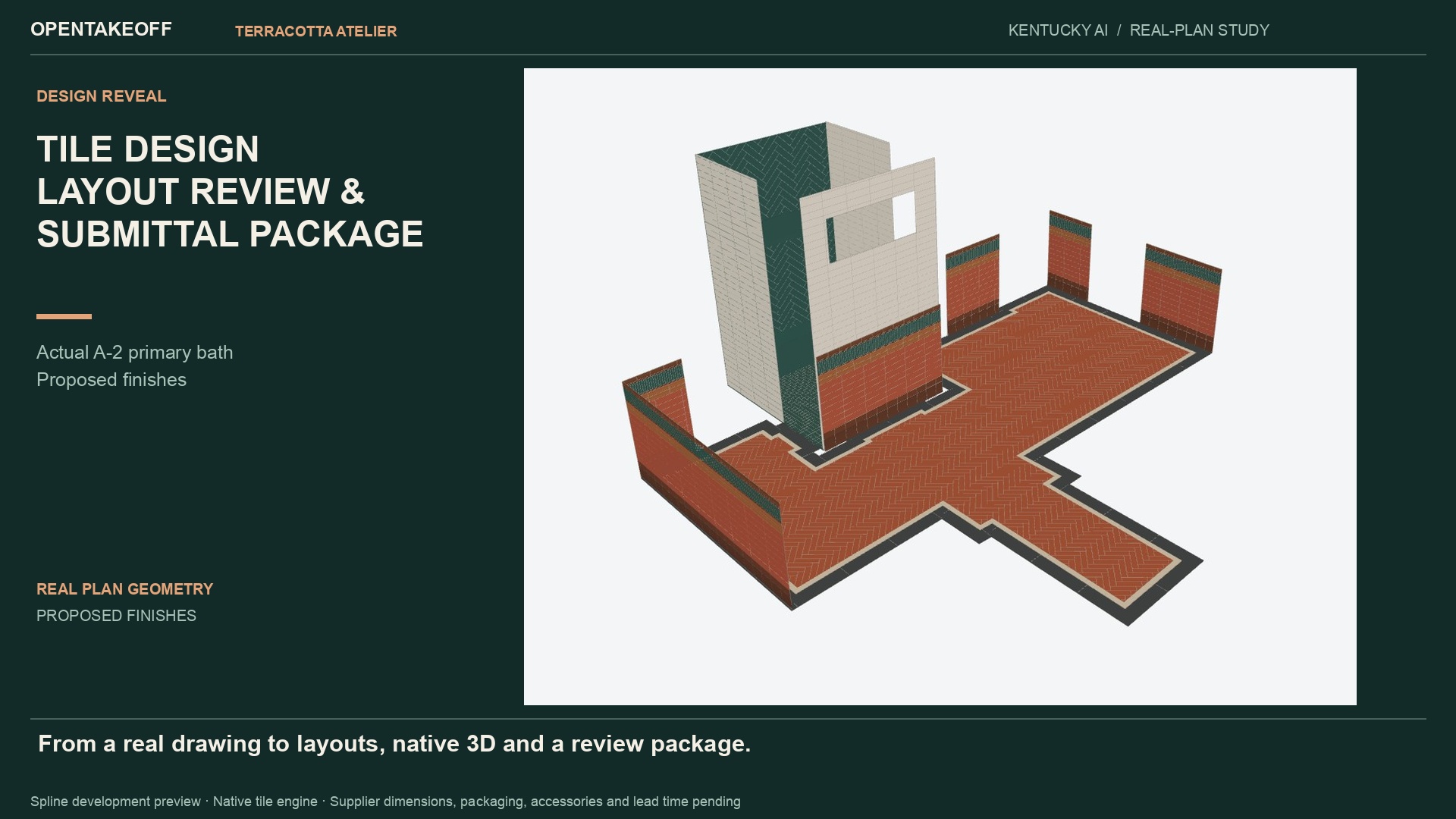1456x819 pixels.
Task: Click the OPENTAKEOFF logo text
Action: (x=101, y=30)
